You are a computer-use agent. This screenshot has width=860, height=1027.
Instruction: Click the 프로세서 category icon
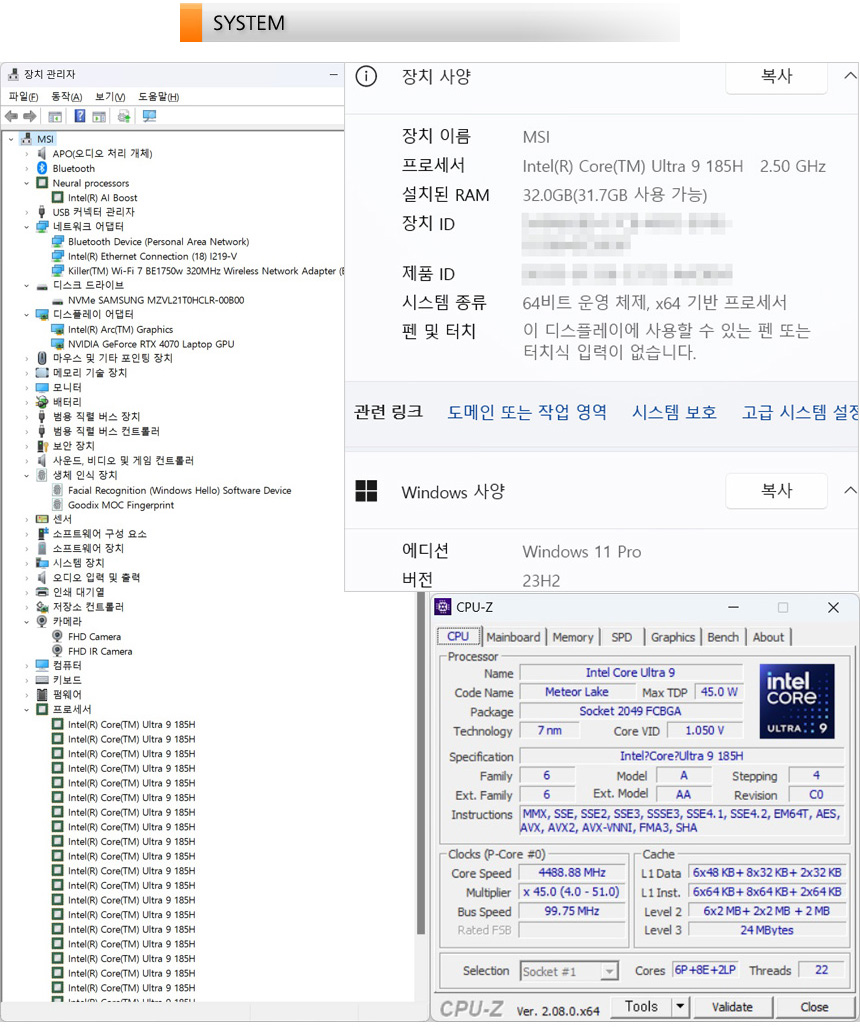[x=43, y=709]
